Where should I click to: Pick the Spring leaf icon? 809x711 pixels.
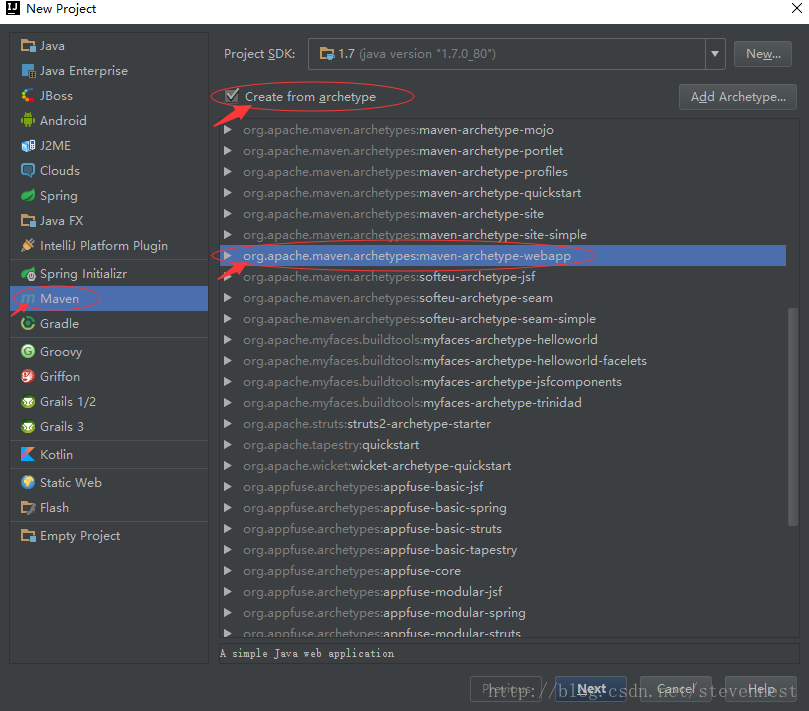pyautogui.click(x=28, y=196)
